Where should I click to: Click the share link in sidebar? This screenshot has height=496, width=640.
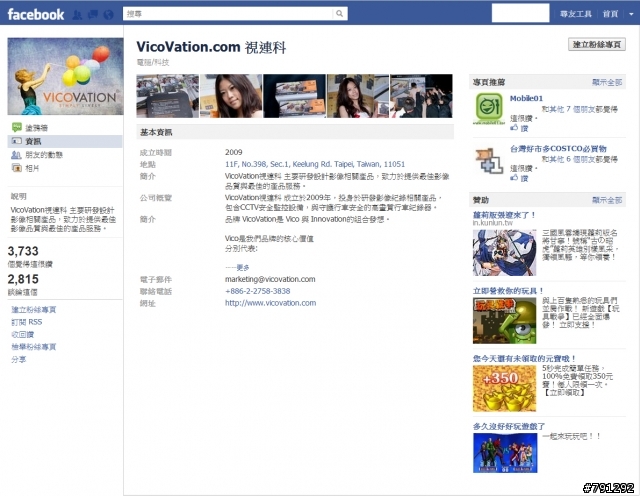coord(18,359)
